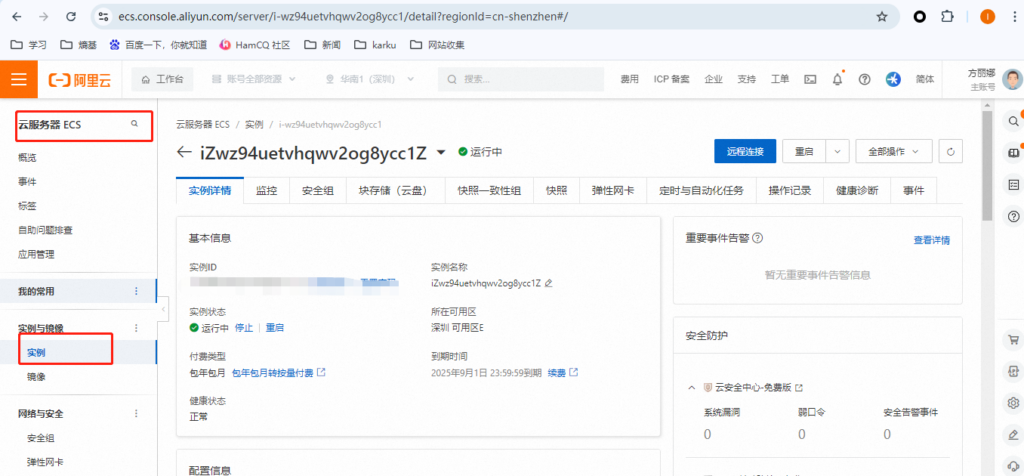The width and height of the screenshot is (1024, 476).
Task: Click the top search input field
Action: click(530, 79)
